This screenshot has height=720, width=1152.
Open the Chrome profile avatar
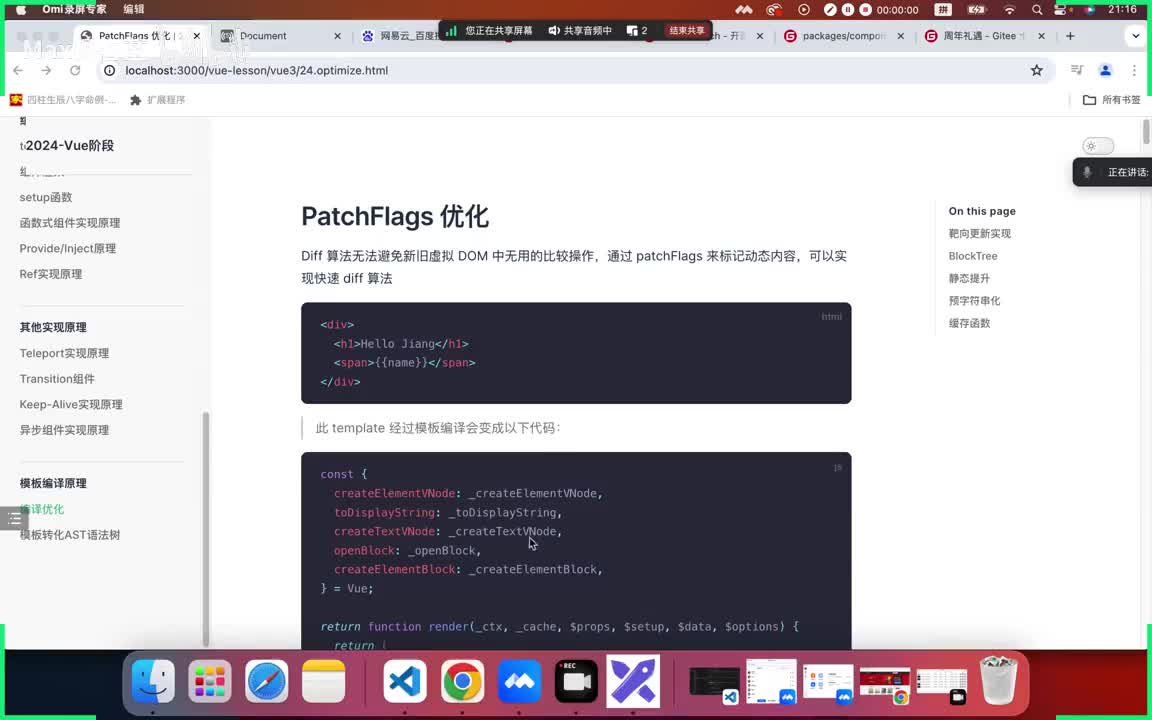click(x=1105, y=71)
